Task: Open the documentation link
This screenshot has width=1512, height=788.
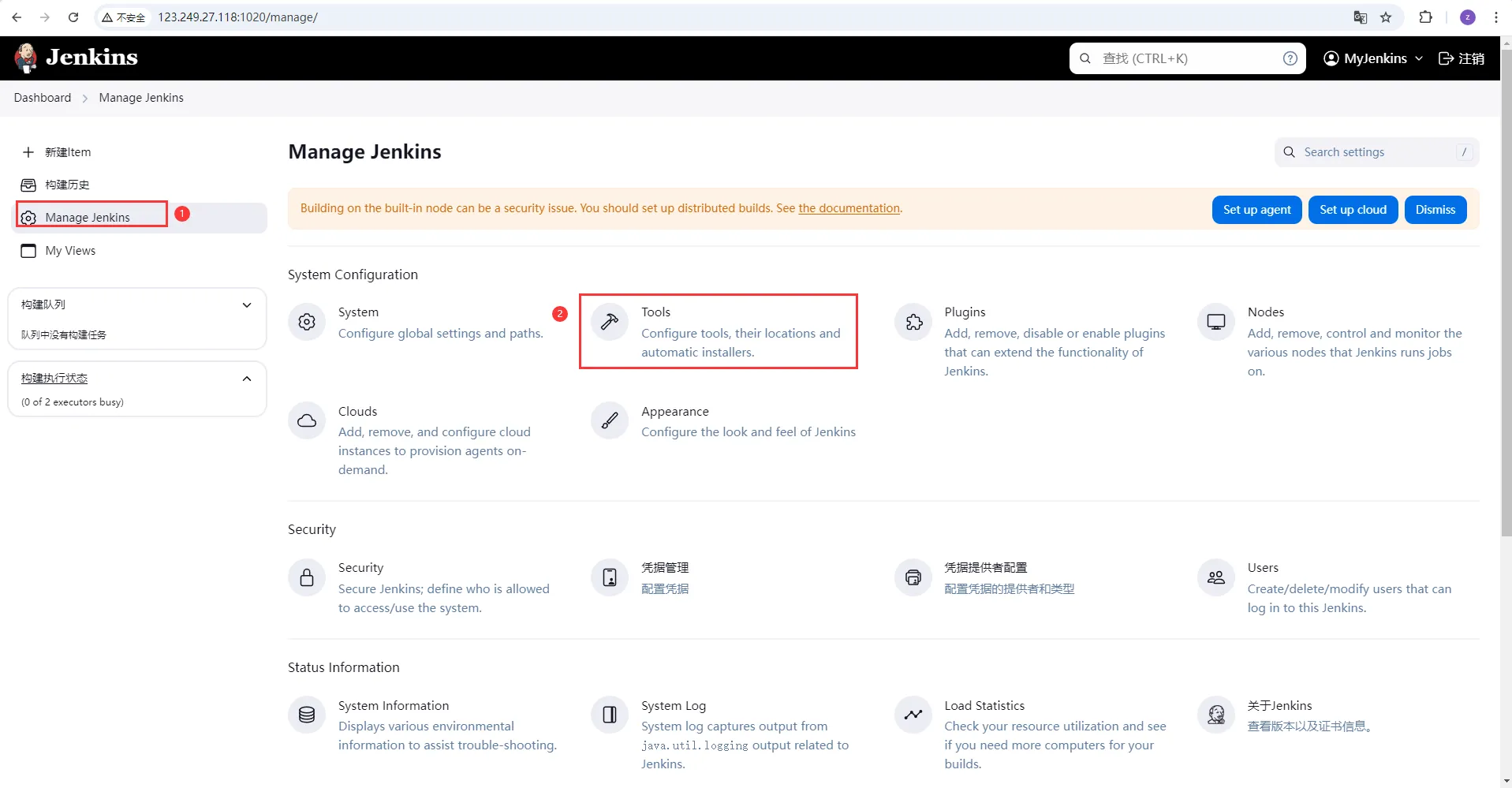Action: (849, 208)
